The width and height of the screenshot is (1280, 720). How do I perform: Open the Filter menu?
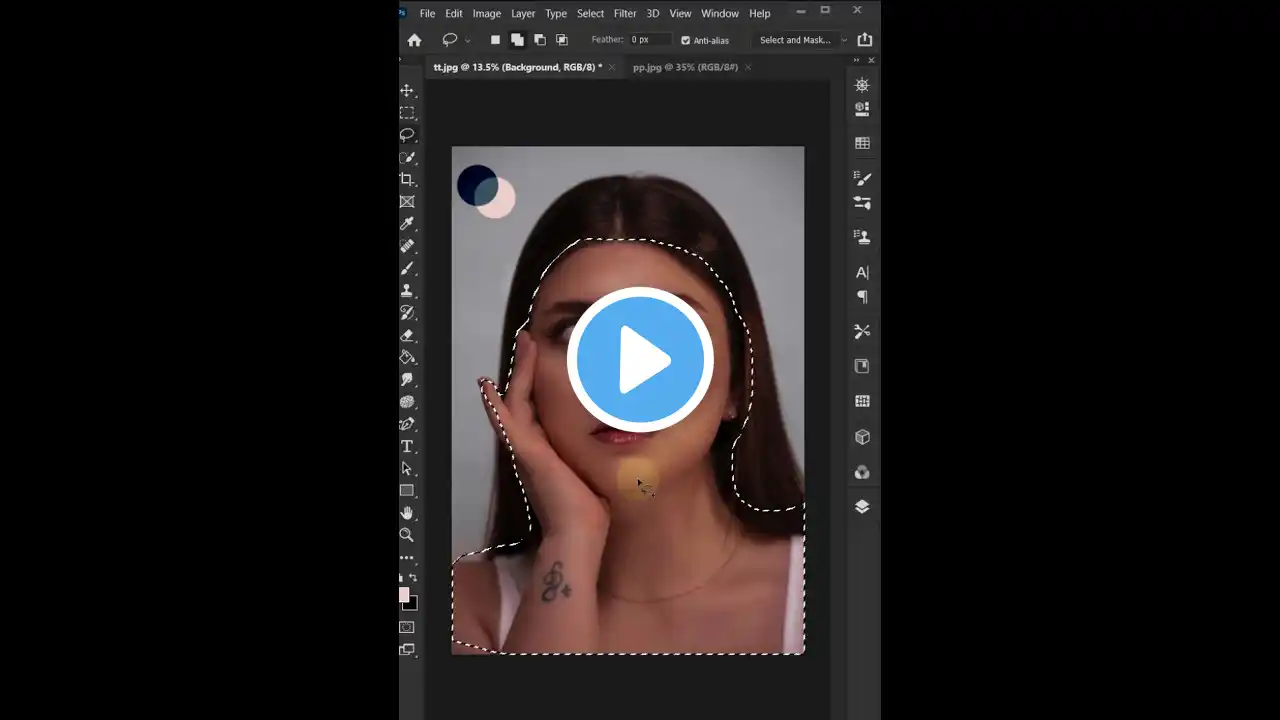[x=624, y=13]
